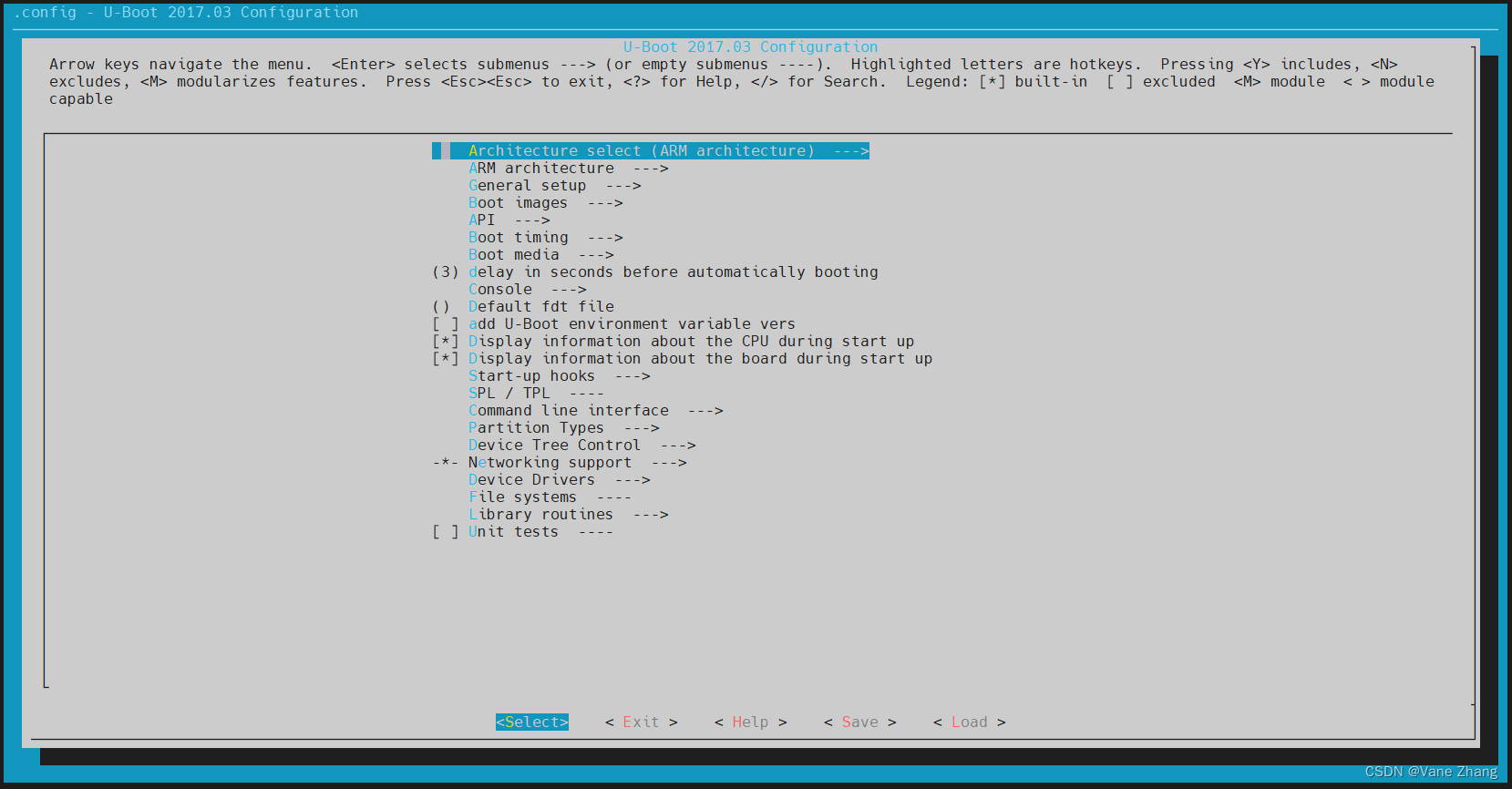The image size is (1512, 789).
Task: Open the Device Tree Control submenu
Action: [x=582, y=445]
